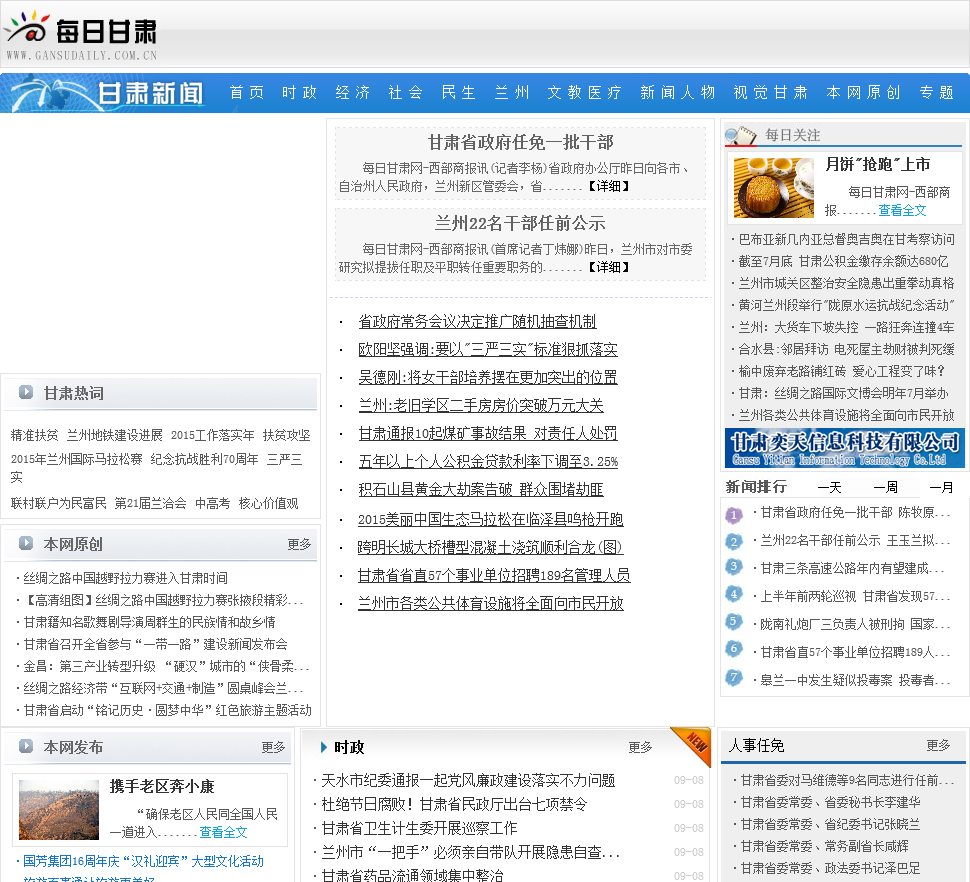Screen dimensions: 970x882
Task: Switch news ranking to 一月 tab
Action: point(942,487)
